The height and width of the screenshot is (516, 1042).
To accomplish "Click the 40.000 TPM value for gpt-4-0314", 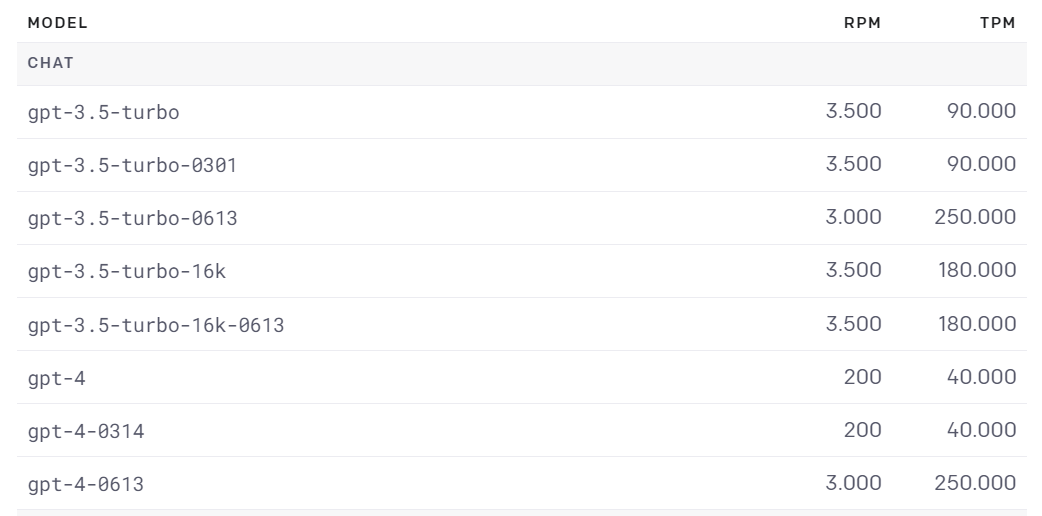I will tap(981, 430).
